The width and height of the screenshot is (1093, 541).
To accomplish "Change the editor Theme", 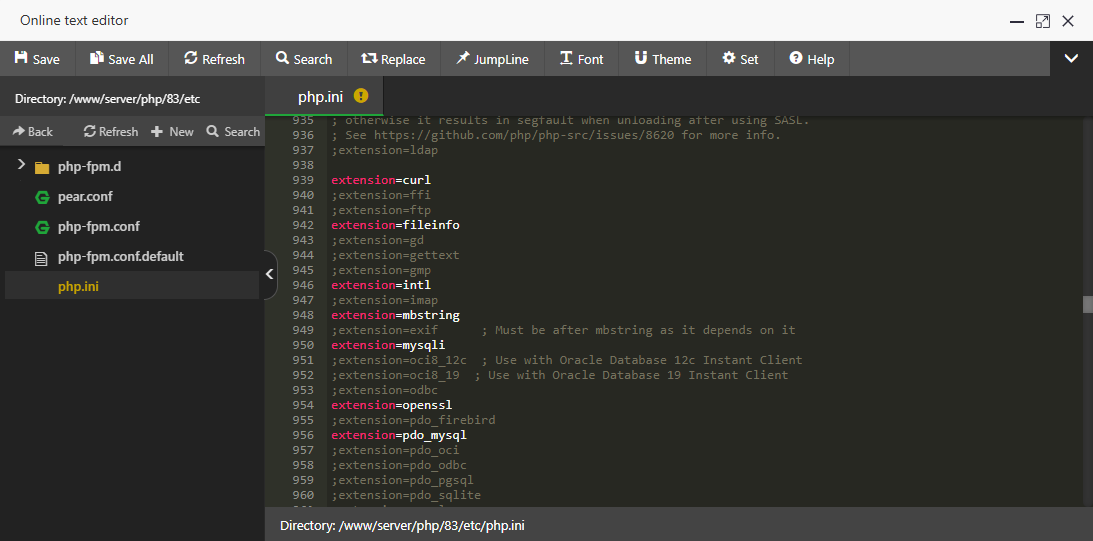I will 662,59.
